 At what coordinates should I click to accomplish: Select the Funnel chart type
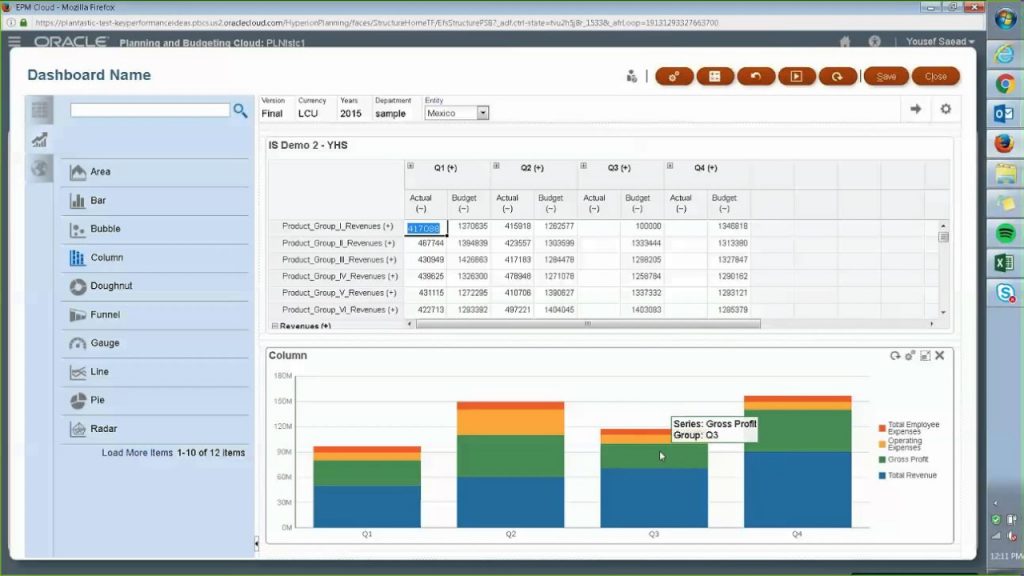(x=105, y=315)
